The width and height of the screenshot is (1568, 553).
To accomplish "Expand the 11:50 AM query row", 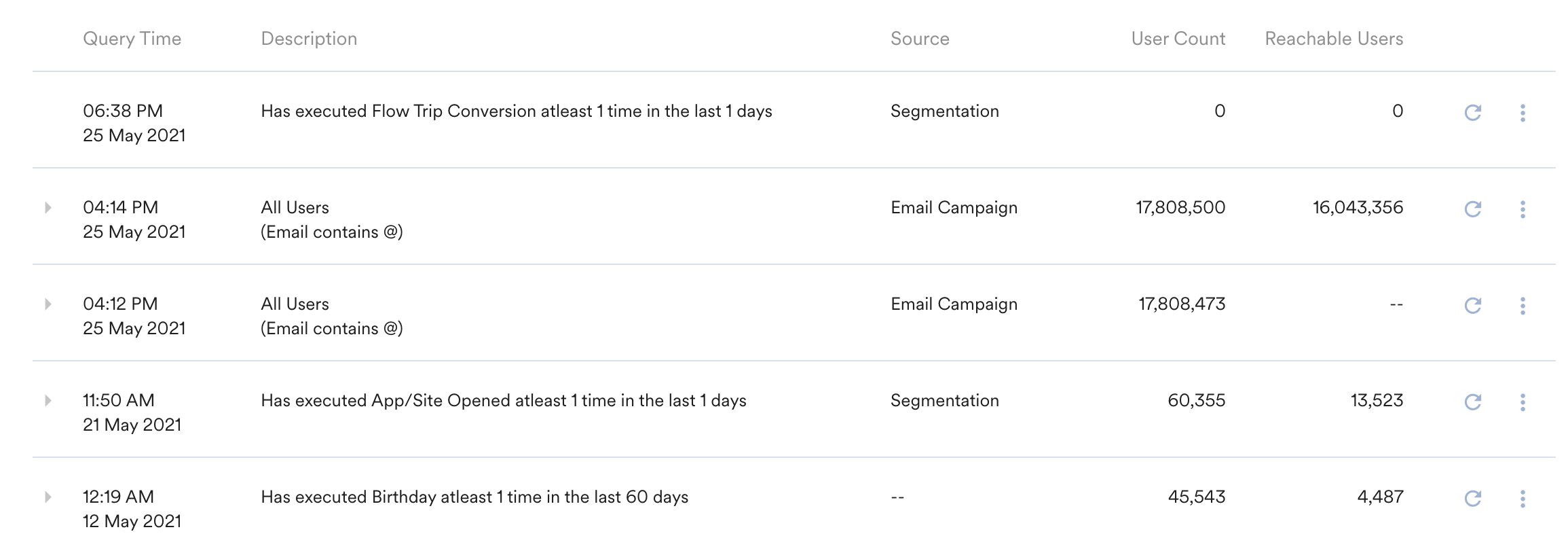I will (x=48, y=400).
